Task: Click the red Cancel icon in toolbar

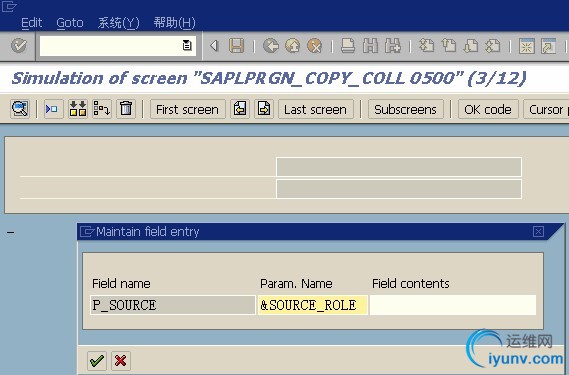Action: click(x=314, y=46)
